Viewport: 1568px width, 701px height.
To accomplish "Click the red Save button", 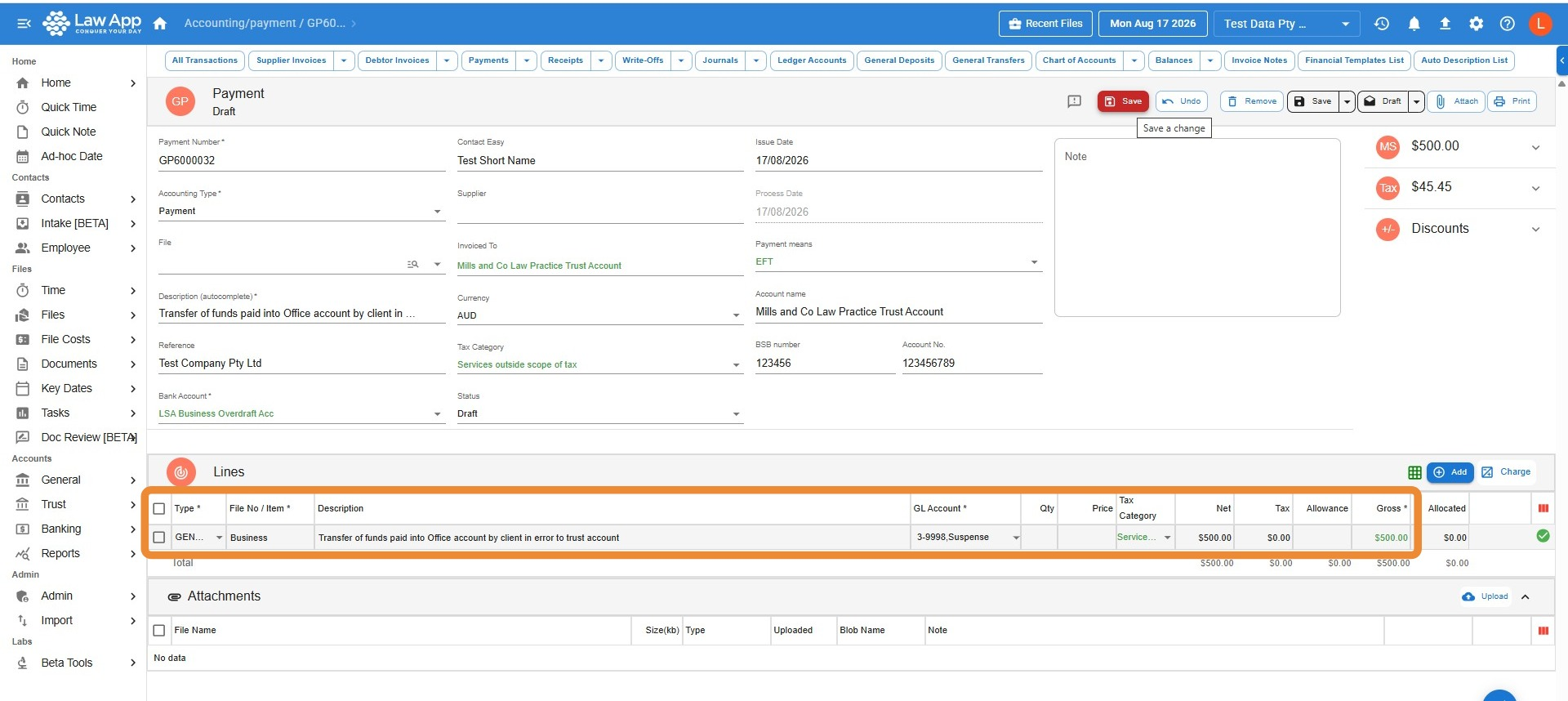I will (1123, 101).
